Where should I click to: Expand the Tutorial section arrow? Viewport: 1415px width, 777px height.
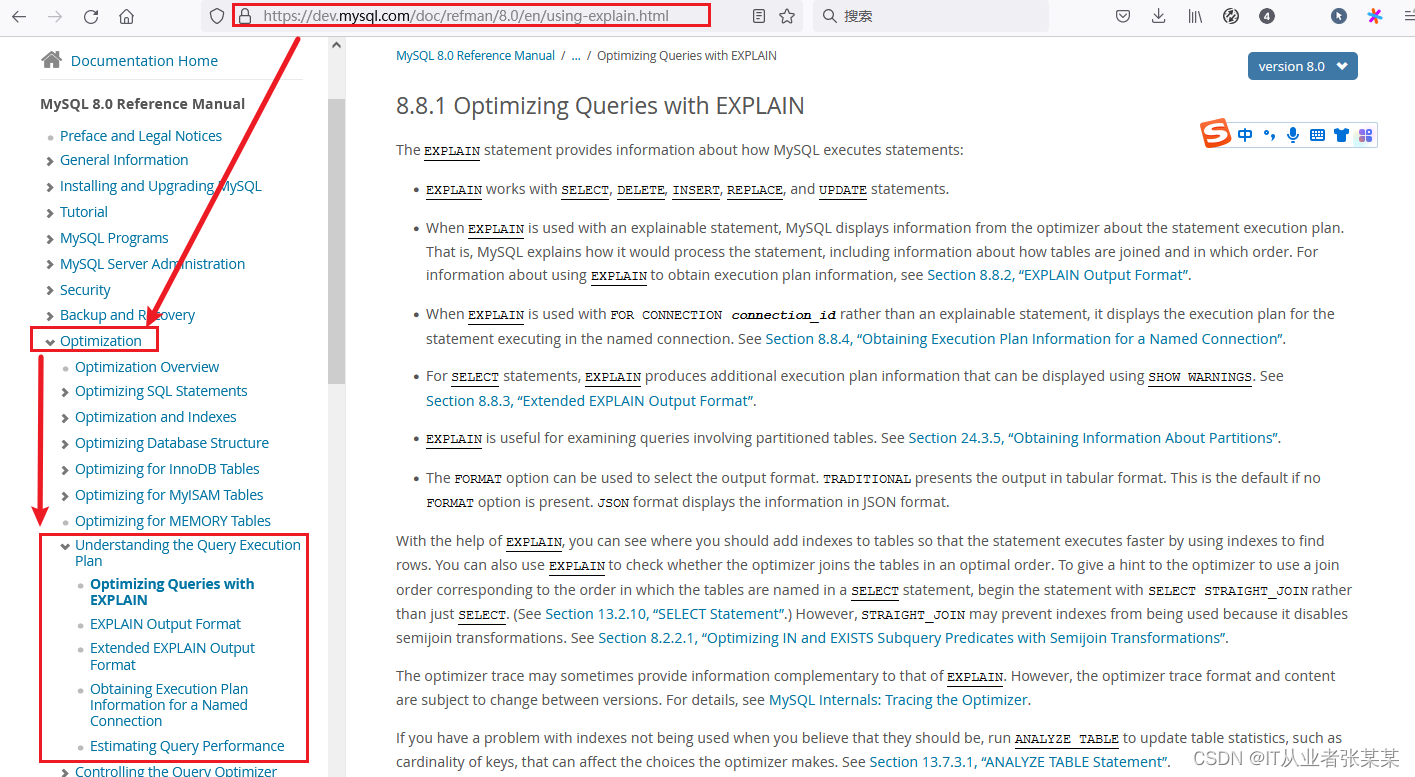(50, 213)
